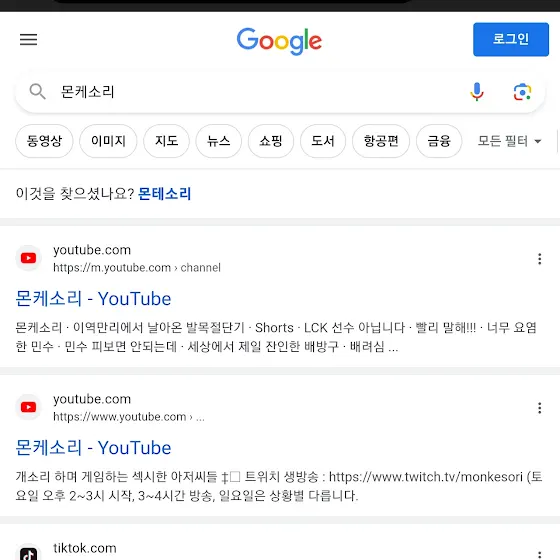Follow the suggested 몬테소리 correction link

tap(165, 194)
